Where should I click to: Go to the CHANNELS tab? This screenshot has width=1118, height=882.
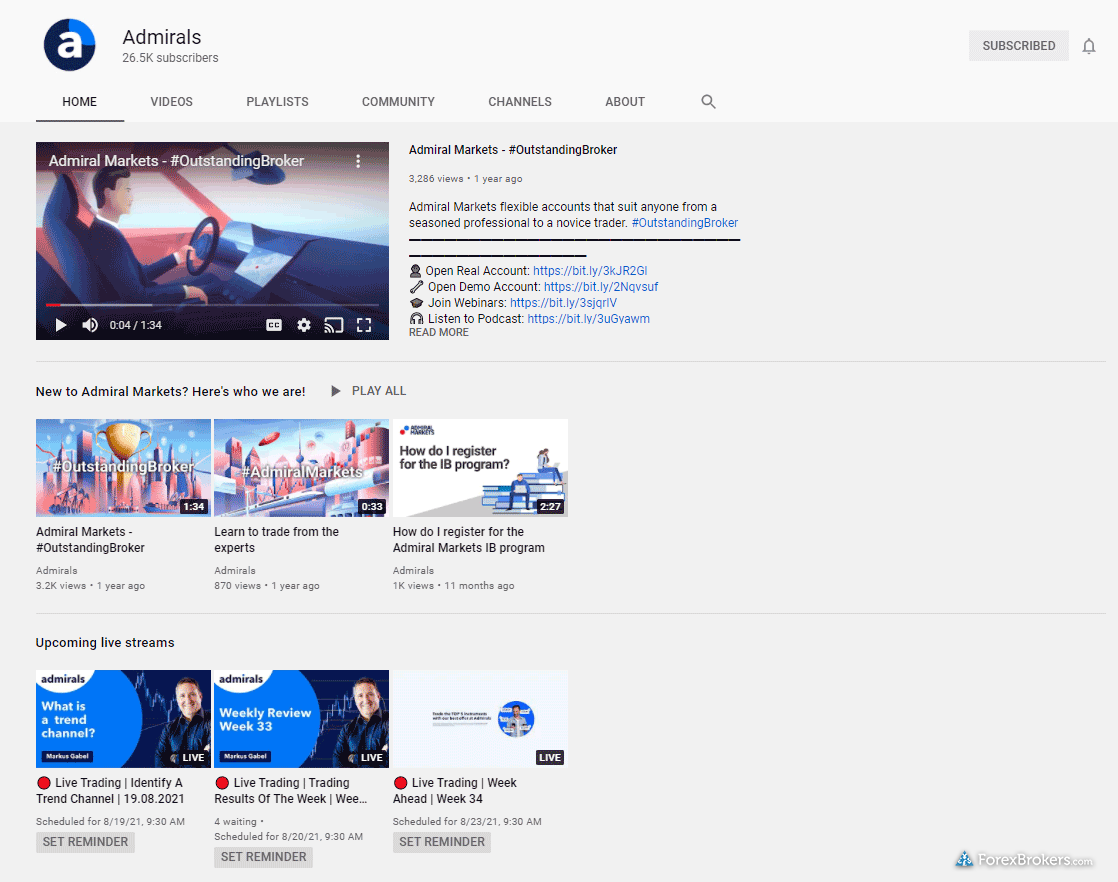[520, 102]
